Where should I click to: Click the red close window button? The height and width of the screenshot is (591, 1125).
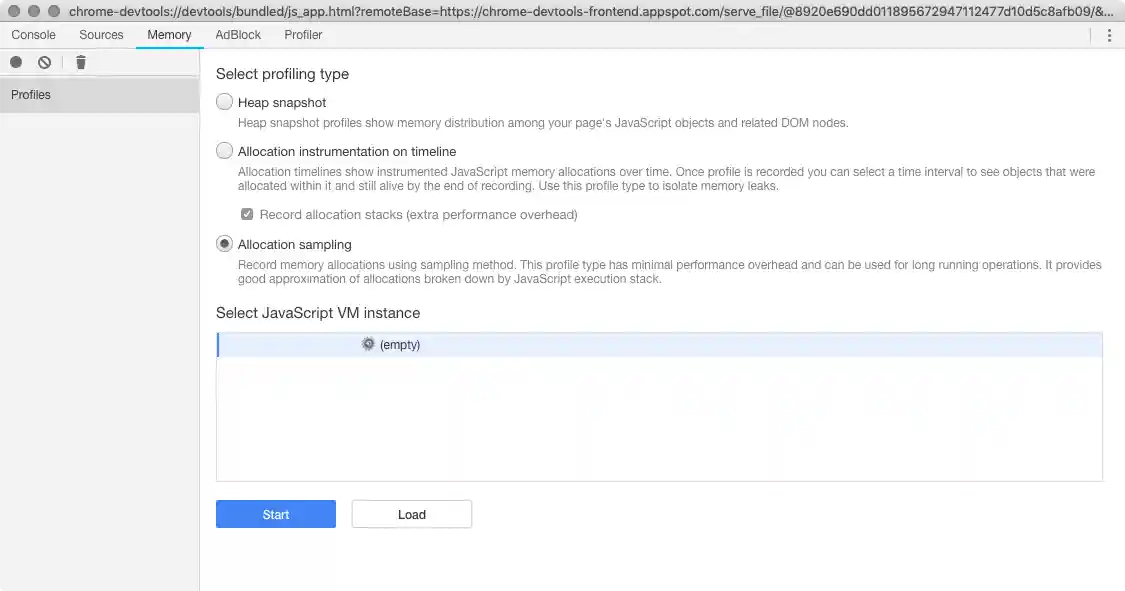point(14,10)
